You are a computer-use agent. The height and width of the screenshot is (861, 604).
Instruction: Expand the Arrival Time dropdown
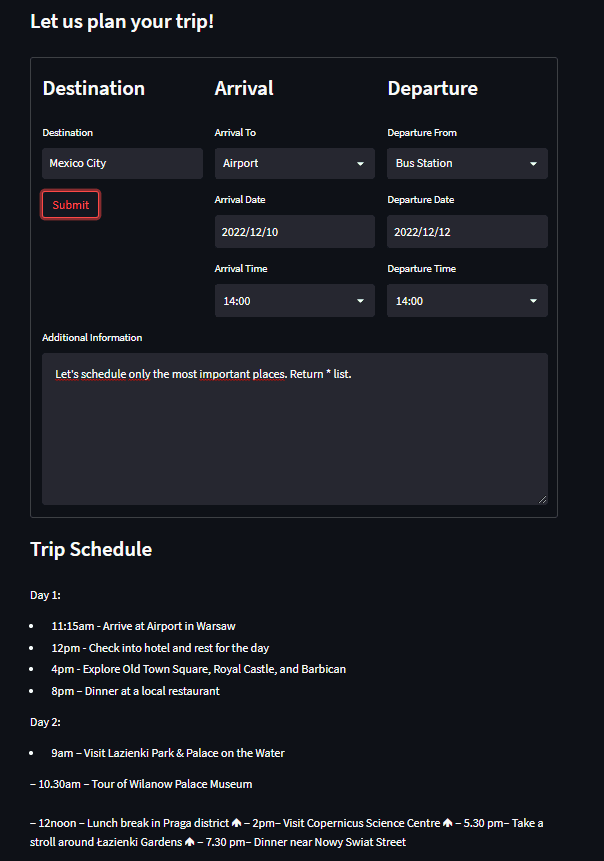coord(295,300)
